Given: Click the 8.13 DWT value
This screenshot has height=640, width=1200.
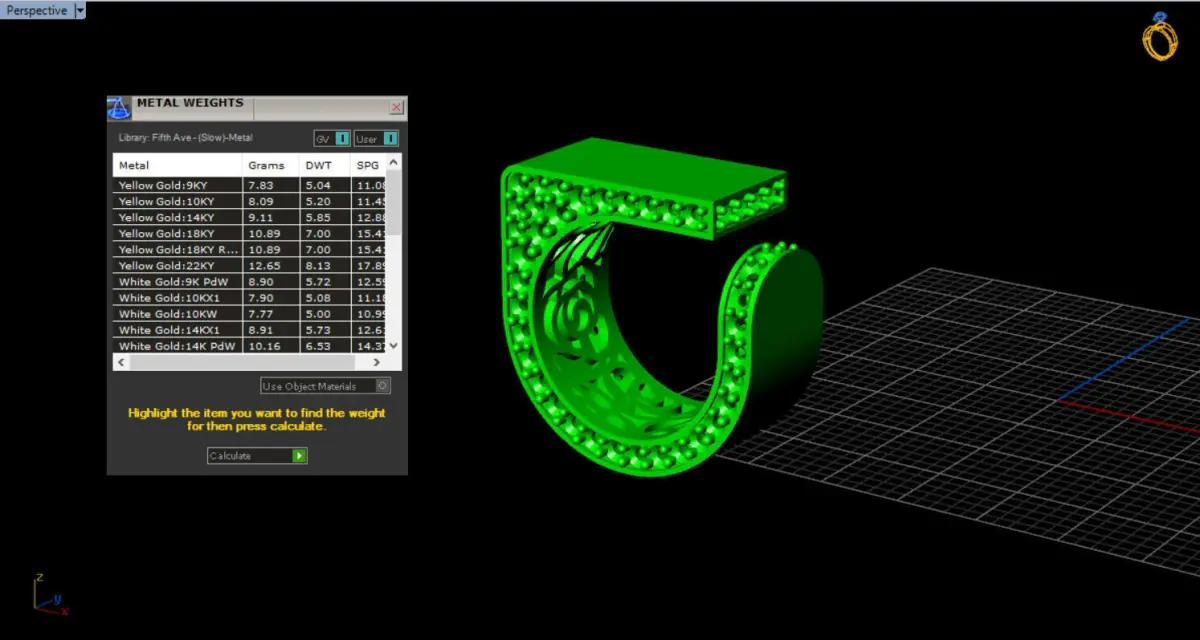Looking at the screenshot, I should [317, 265].
